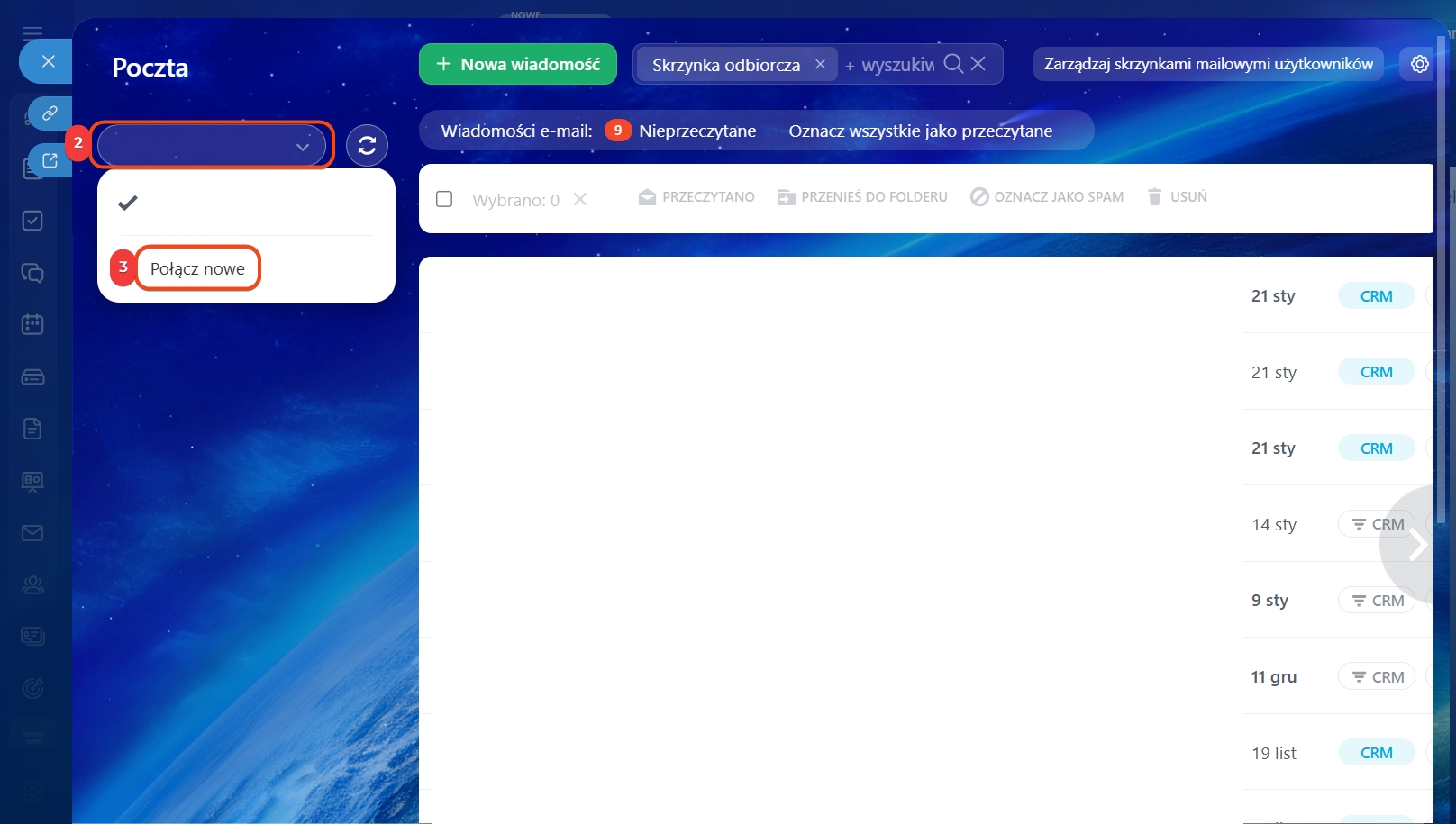Open the message dated 9 sty
This screenshot has height=824, width=1456.
pyautogui.click(x=925, y=601)
